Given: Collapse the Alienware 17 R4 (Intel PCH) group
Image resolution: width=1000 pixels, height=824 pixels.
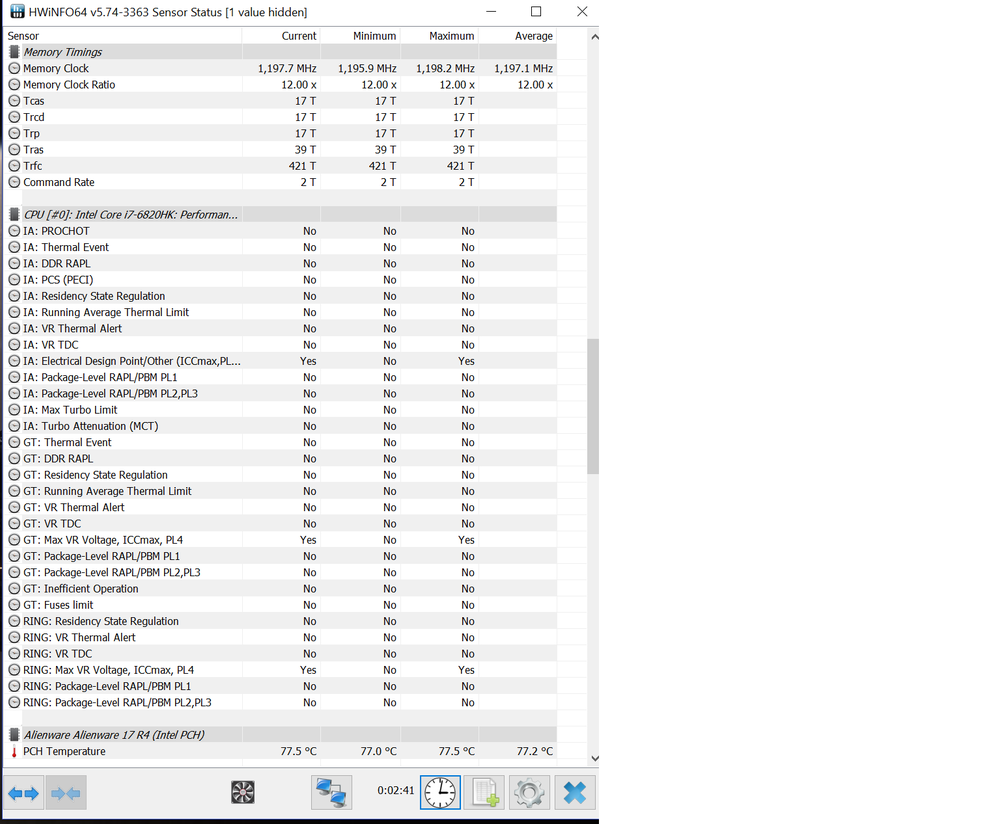Looking at the screenshot, I should click(x=14, y=735).
